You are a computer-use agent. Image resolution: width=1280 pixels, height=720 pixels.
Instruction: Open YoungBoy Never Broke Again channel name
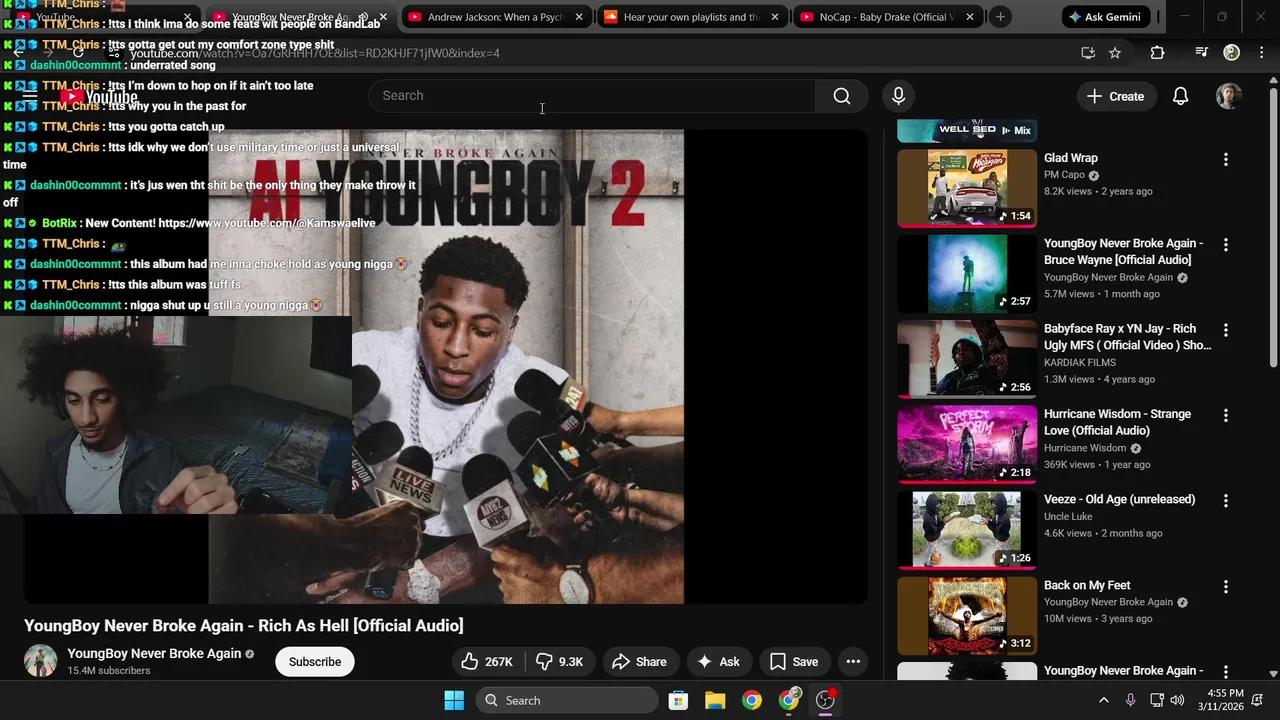pos(154,654)
